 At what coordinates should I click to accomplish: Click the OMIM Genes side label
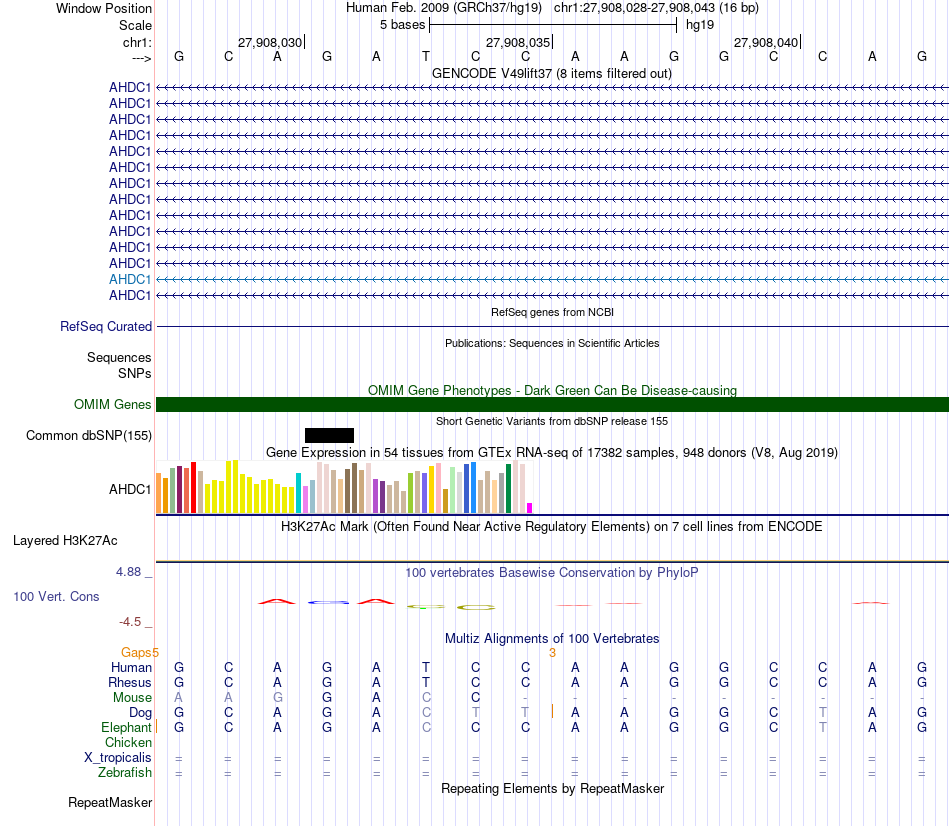[x=112, y=404]
